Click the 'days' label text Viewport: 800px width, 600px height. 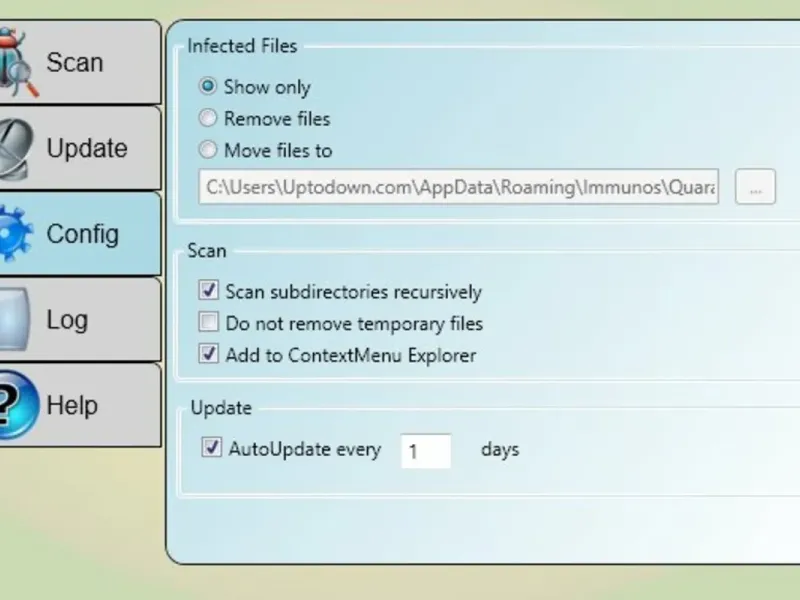(500, 449)
